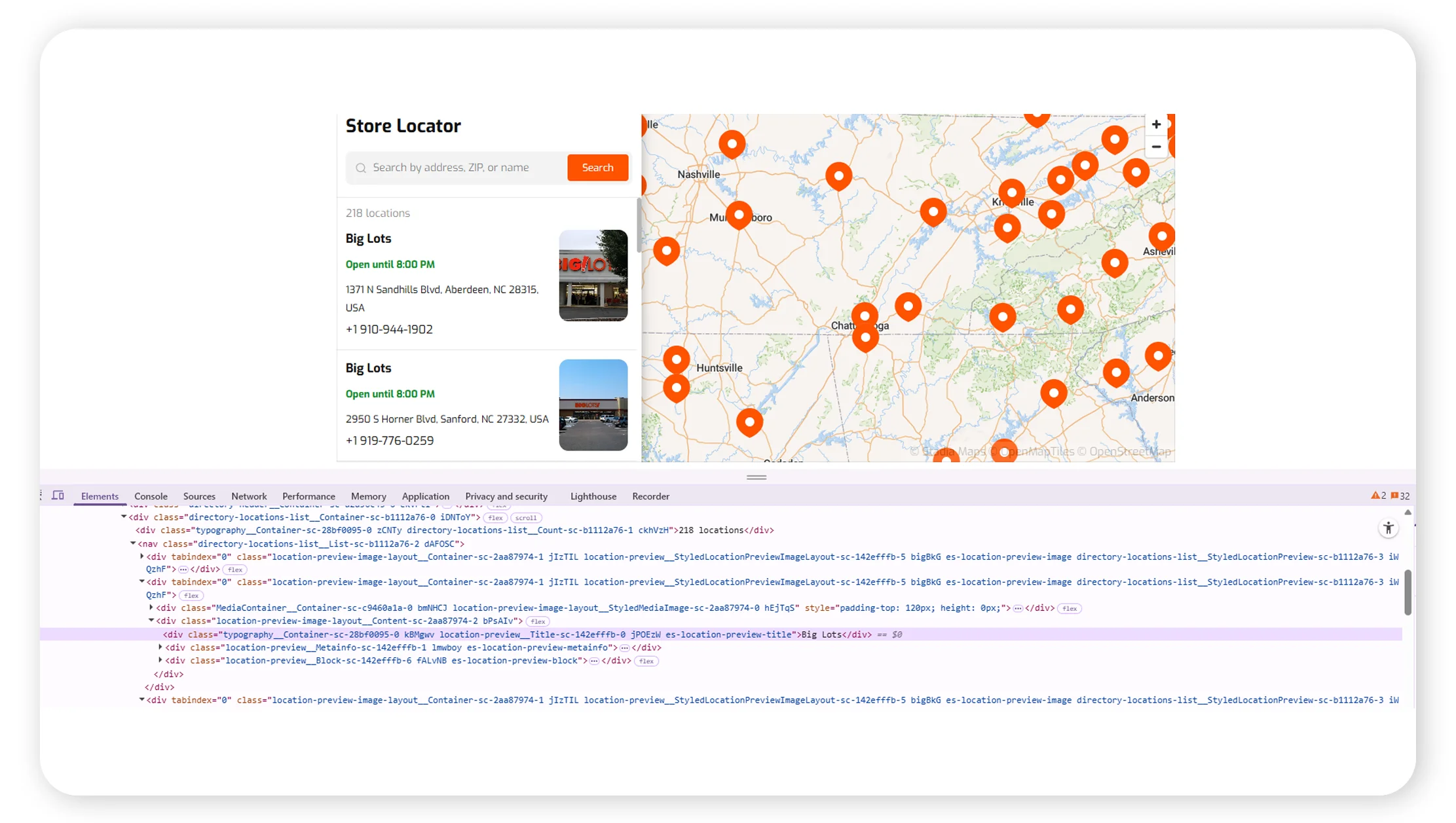Image resolution: width=1456 pixels, height=823 pixels.
Task: Open the Lighthouse tab
Action: pyautogui.click(x=593, y=496)
